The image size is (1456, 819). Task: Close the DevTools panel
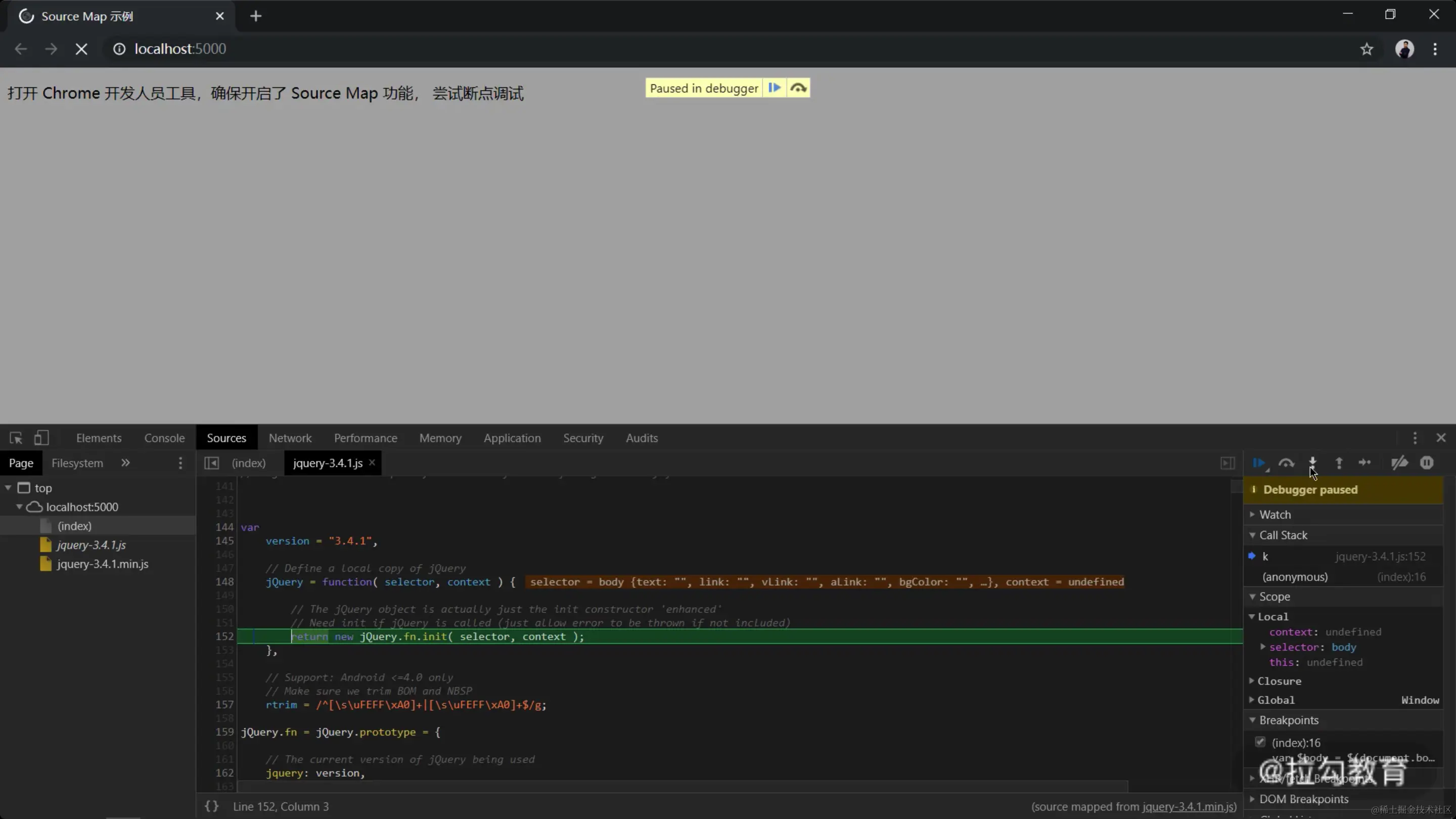tap(1441, 438)
